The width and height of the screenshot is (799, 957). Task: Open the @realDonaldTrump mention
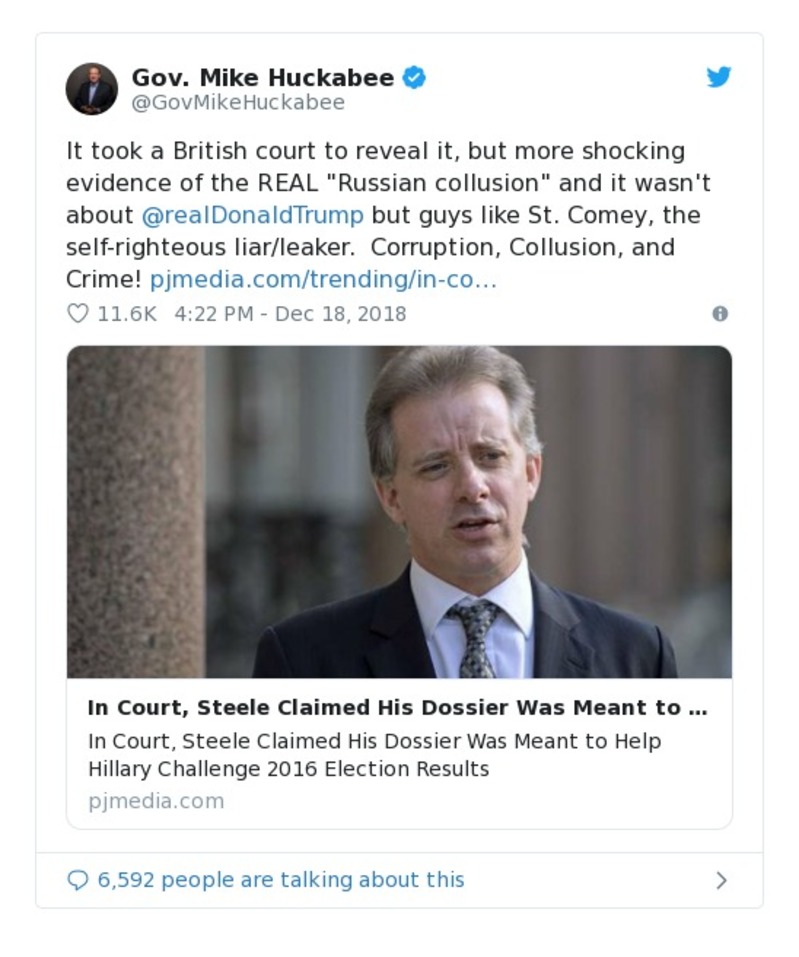click(x=251, y=216)
